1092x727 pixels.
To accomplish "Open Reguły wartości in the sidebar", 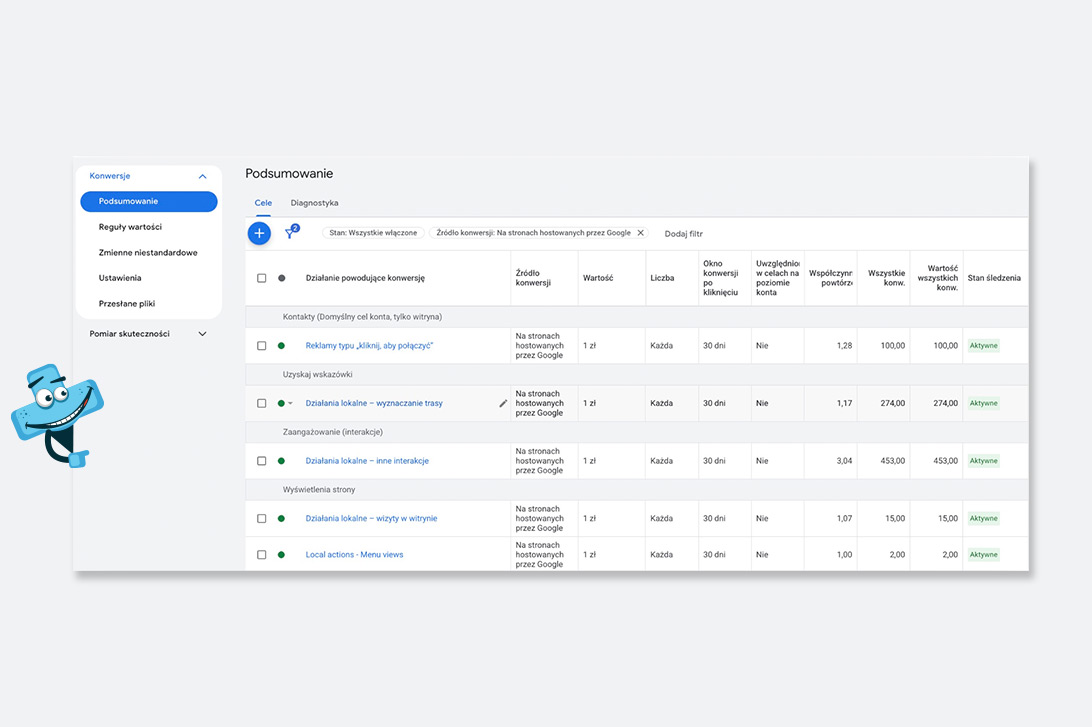I will pyautogui.click(x=130, y=227).
